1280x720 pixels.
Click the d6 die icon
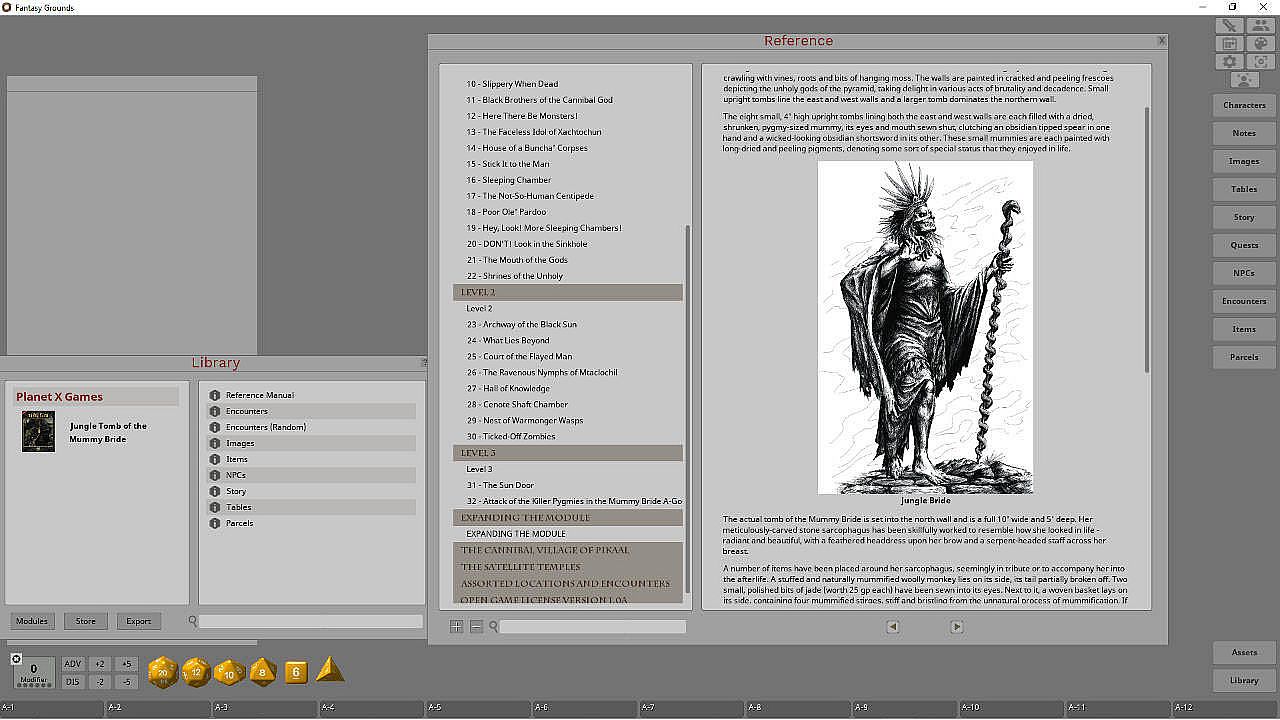coord(295,672)
